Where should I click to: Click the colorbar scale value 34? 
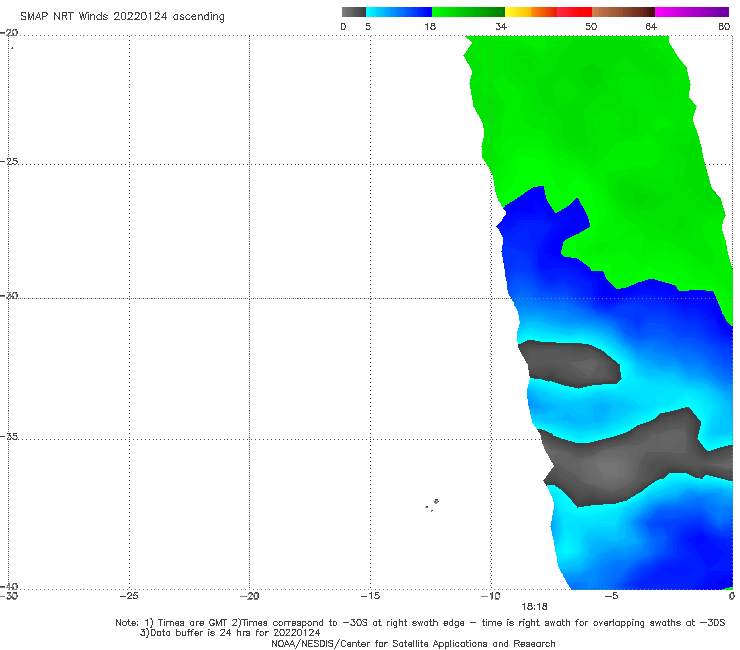click(x=501, y=26)
